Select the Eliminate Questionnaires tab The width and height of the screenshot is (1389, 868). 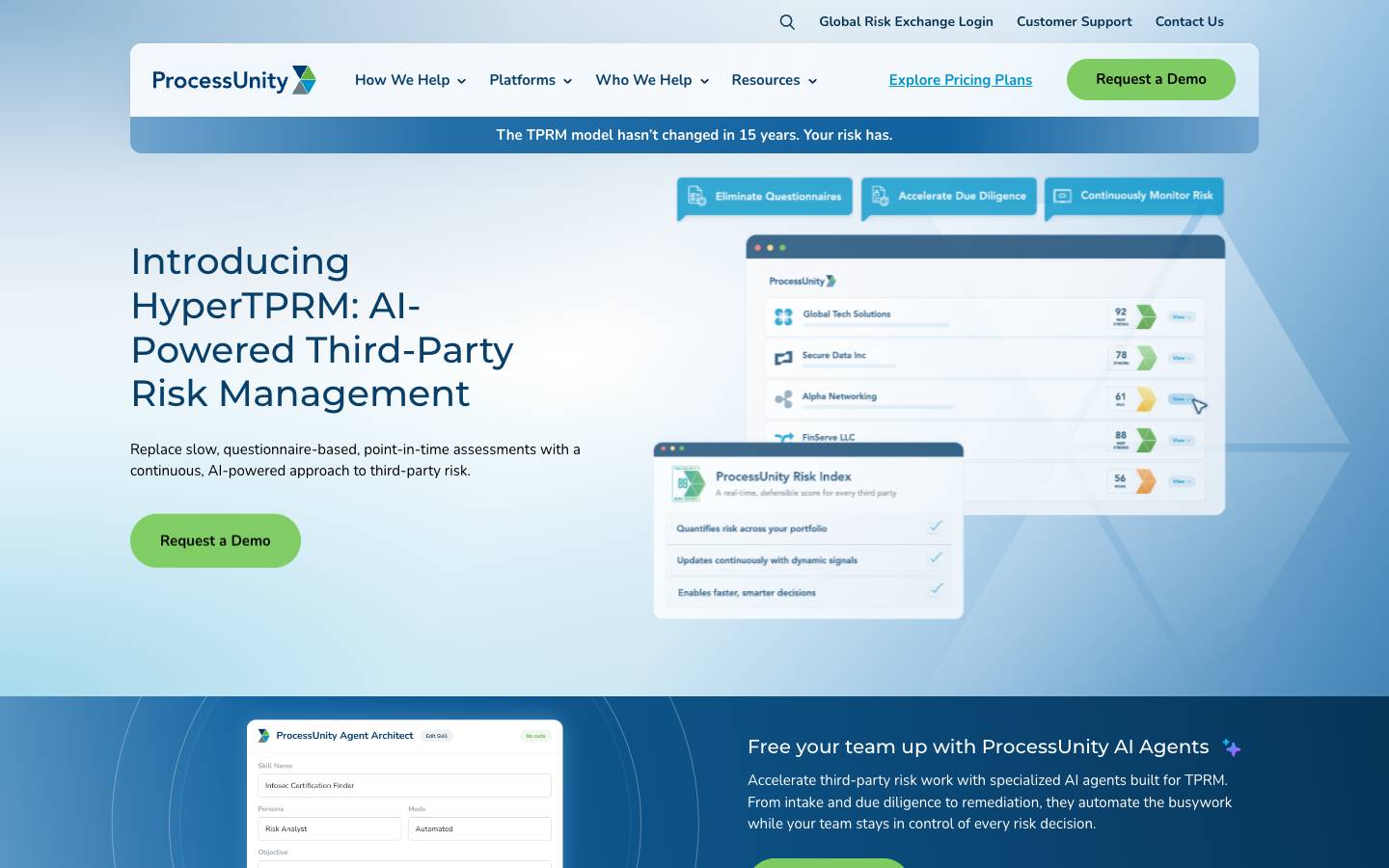point(765,197)
